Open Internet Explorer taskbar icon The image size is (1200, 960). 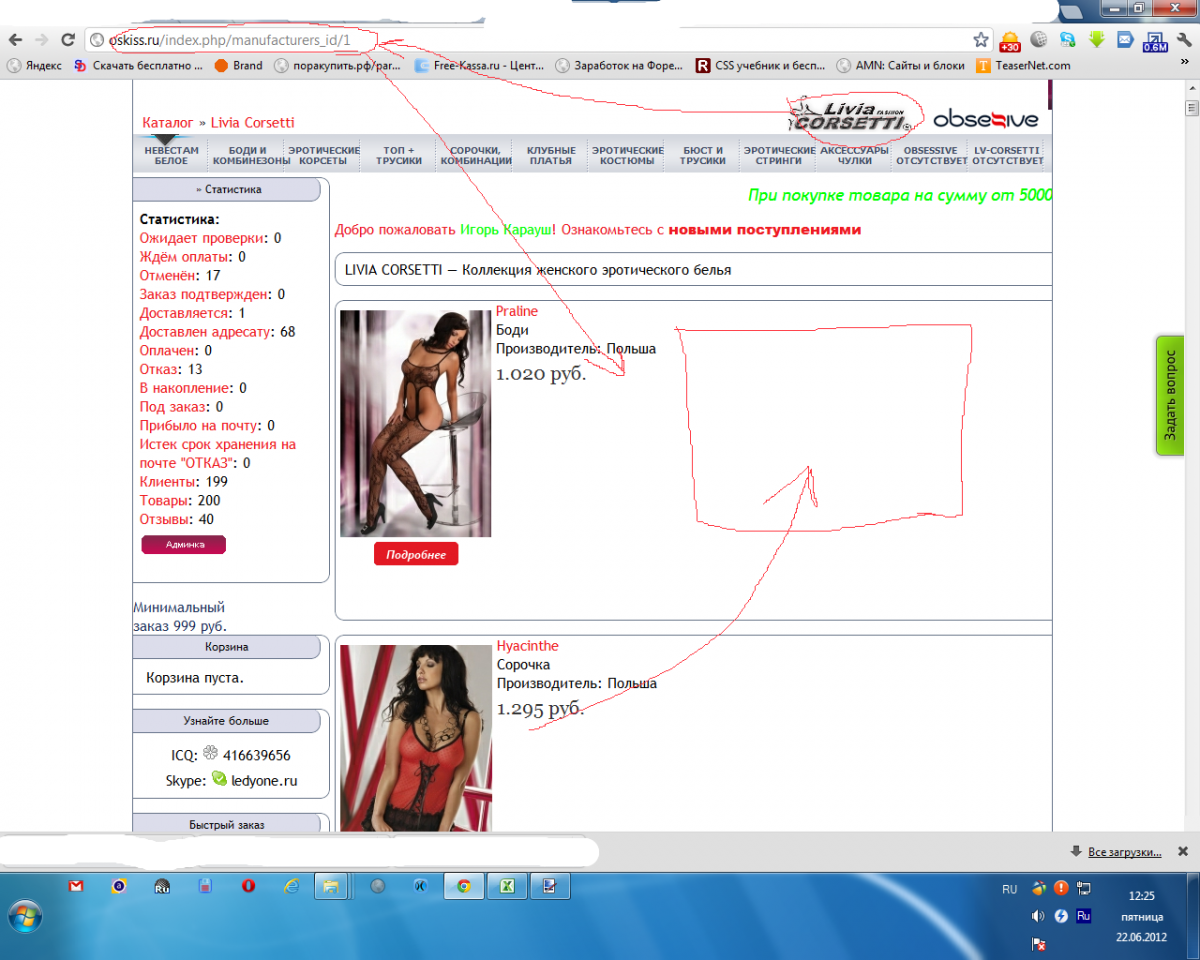pos(291,886)
